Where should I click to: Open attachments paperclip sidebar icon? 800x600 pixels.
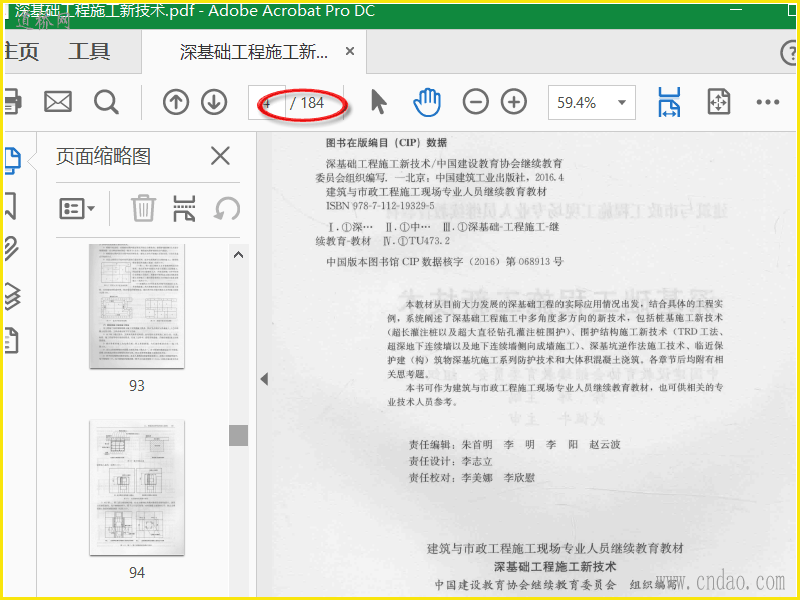coord(12,248)
